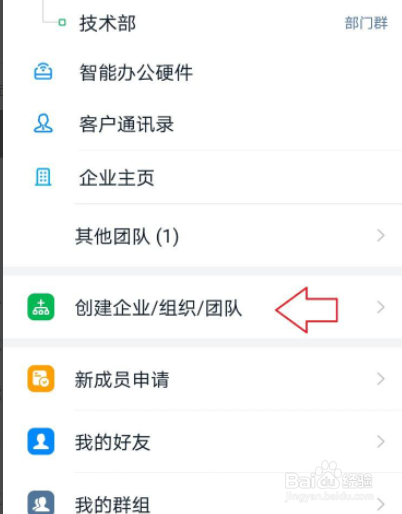Click the green 技术部 tree node marker
The width and height of the screenshot is (402, 514).
point(62,23)
